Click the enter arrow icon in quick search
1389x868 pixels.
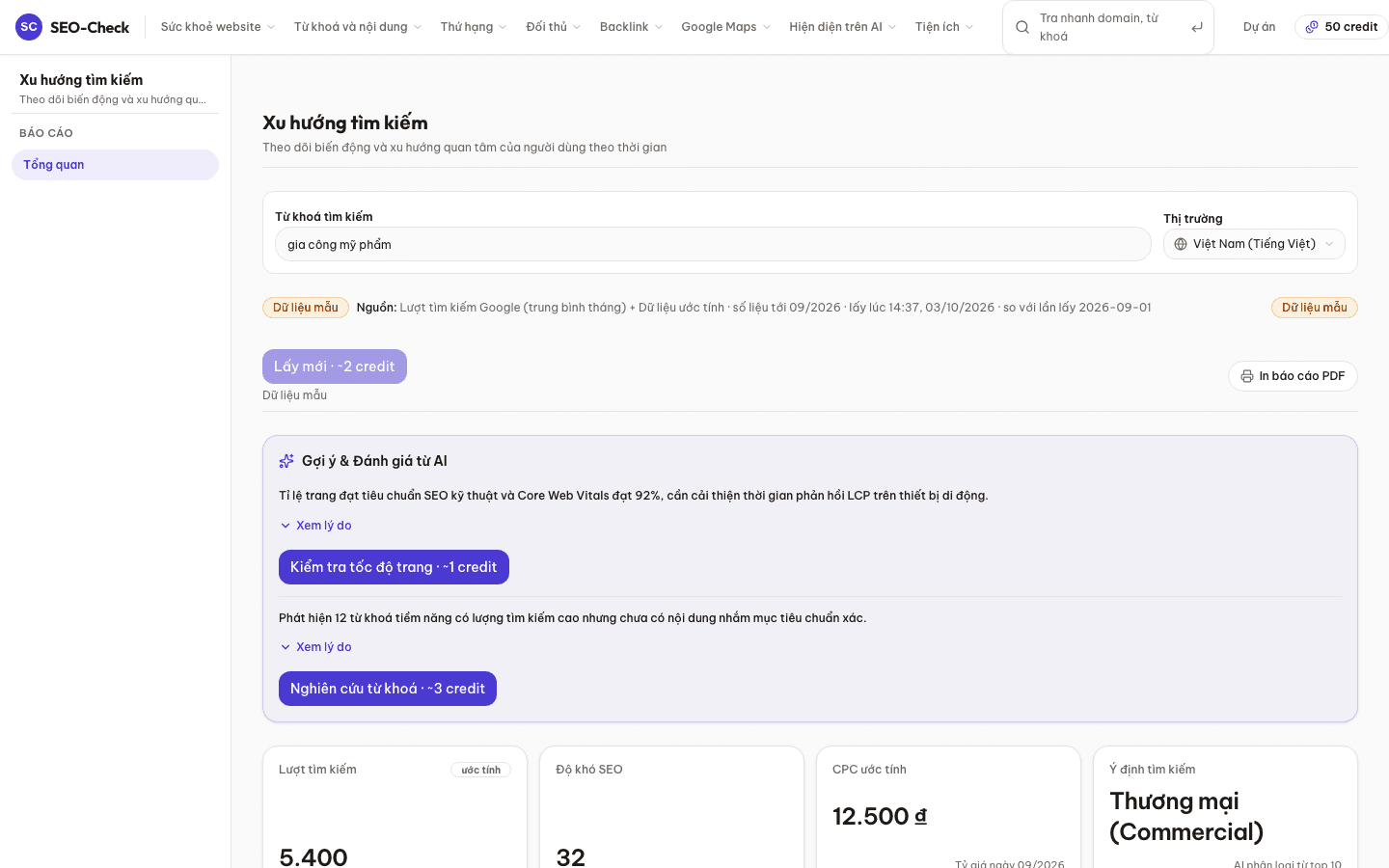tap(1197, 27)
